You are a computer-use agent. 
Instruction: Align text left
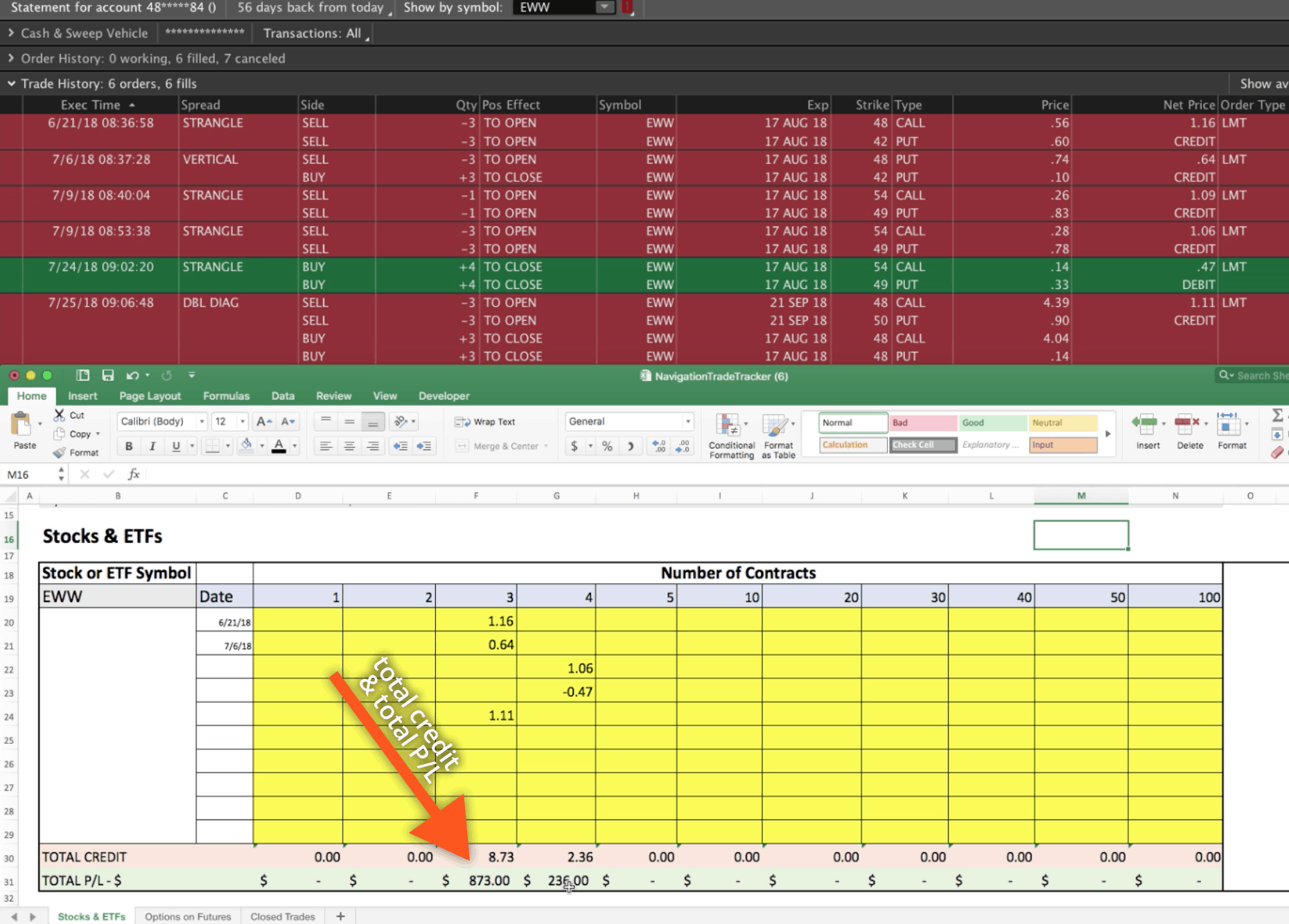pos(326,446)
